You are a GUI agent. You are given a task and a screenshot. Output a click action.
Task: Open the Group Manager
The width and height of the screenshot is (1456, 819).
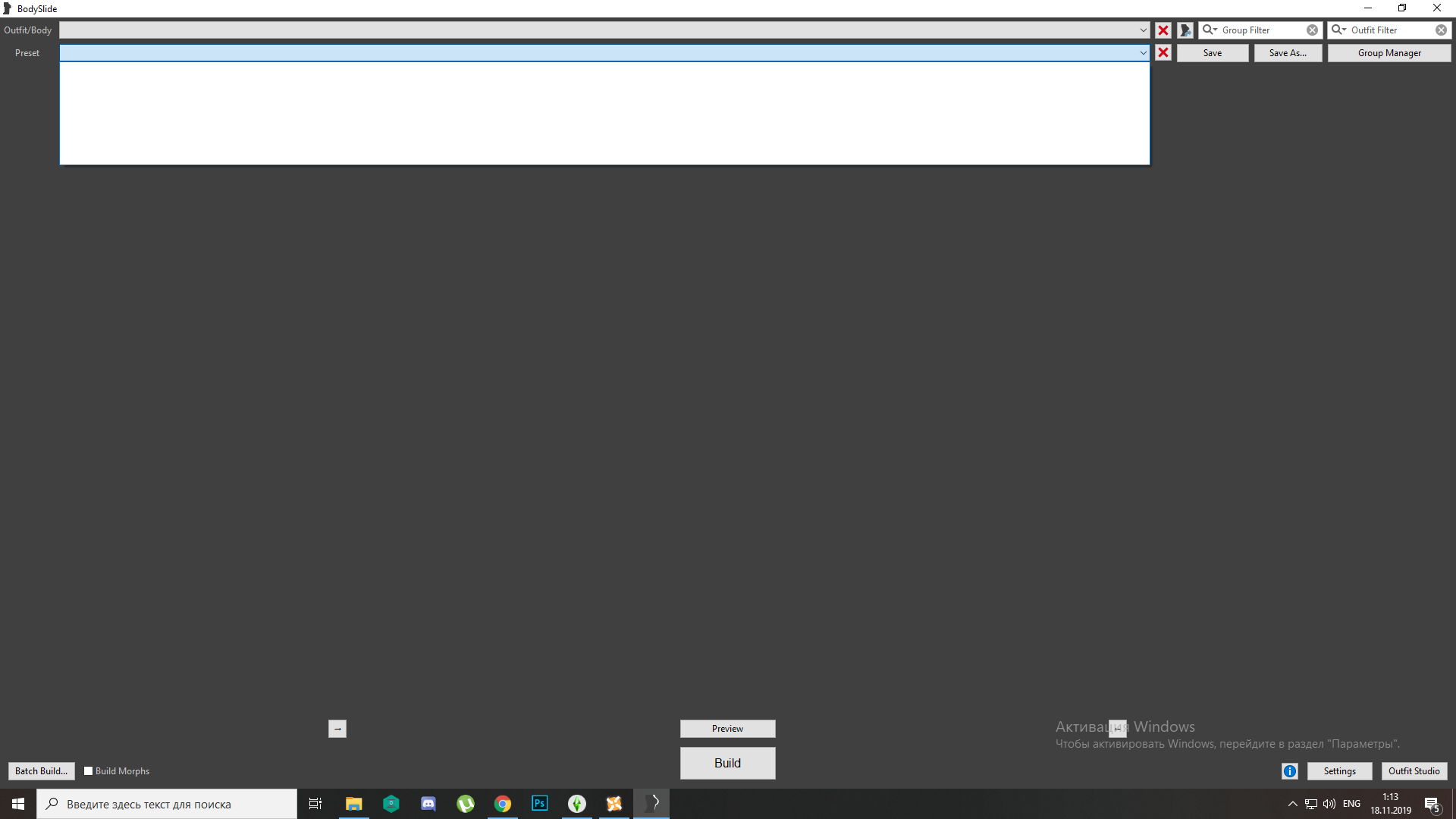pos(1389,53)
